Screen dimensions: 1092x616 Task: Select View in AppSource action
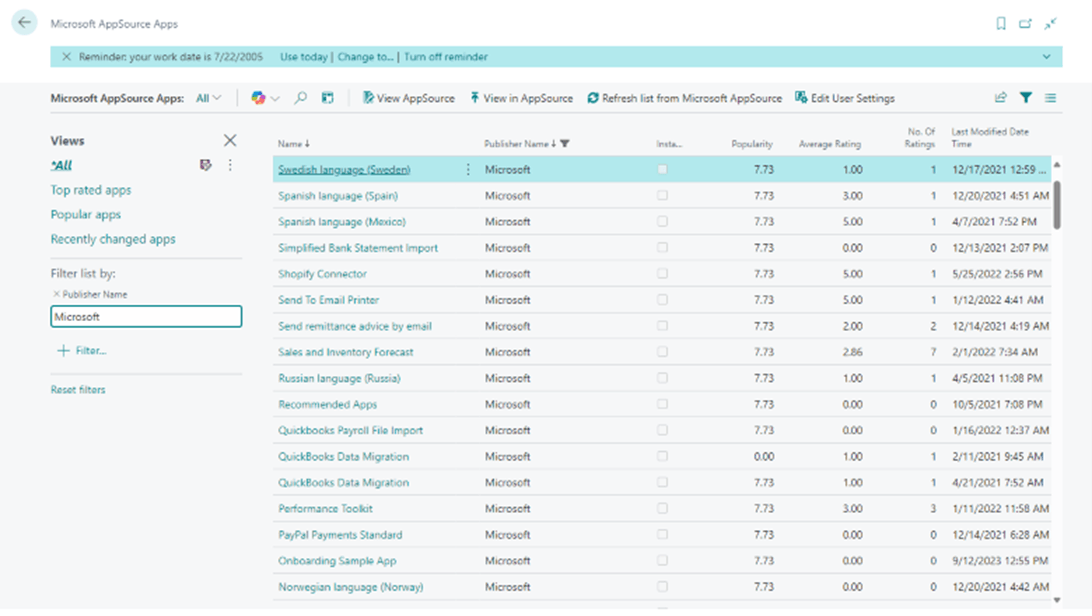pyautogui.click(x=521, y=98)
